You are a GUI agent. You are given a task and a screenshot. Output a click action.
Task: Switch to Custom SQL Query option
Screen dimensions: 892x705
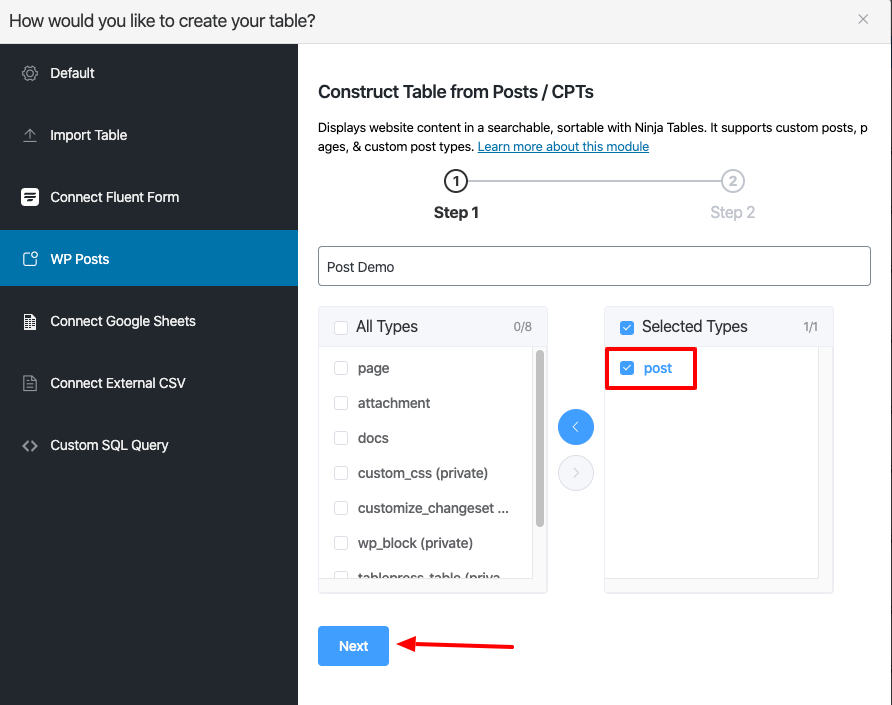tap(109, 445)
